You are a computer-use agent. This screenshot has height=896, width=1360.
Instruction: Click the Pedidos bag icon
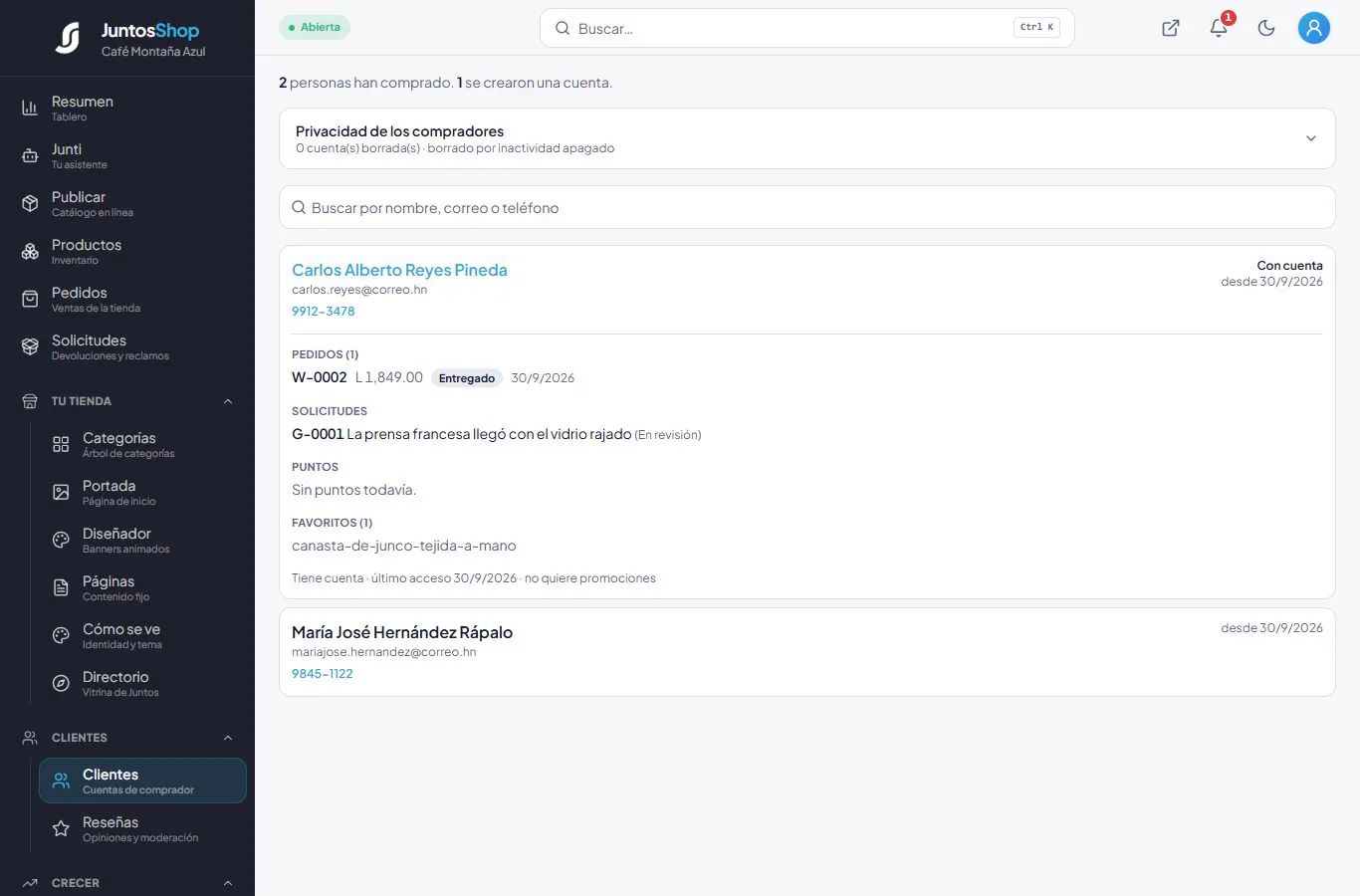[x=30, y=299]
